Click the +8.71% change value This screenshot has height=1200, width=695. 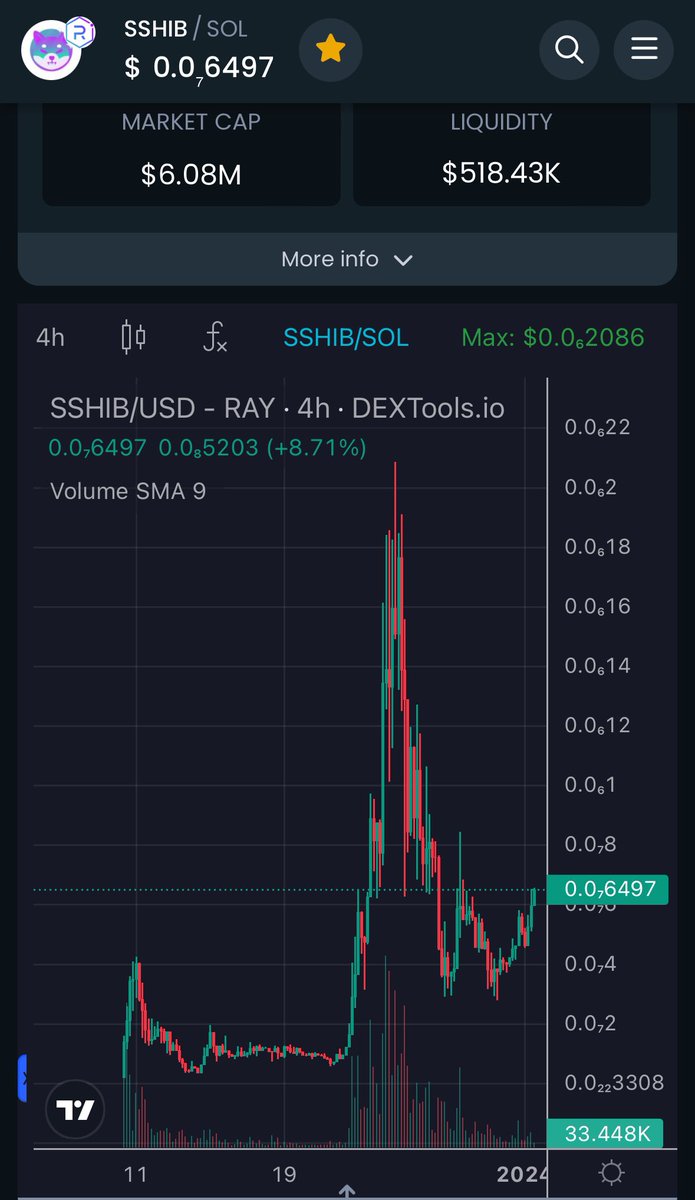(318, 448)
